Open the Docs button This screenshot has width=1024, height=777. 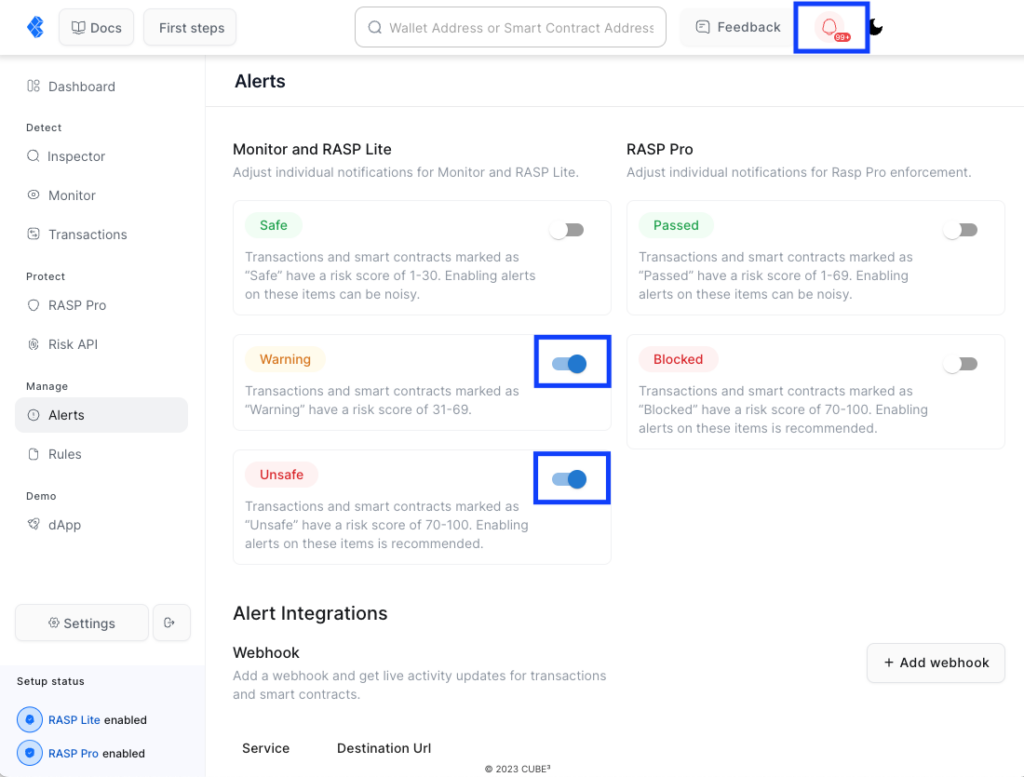tap(97, 27)
